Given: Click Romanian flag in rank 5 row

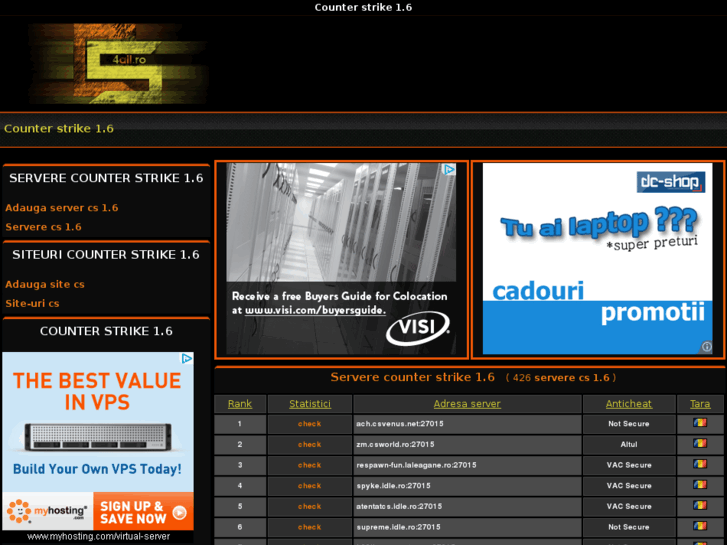Looking at the screenshot, I should point(700,505).
